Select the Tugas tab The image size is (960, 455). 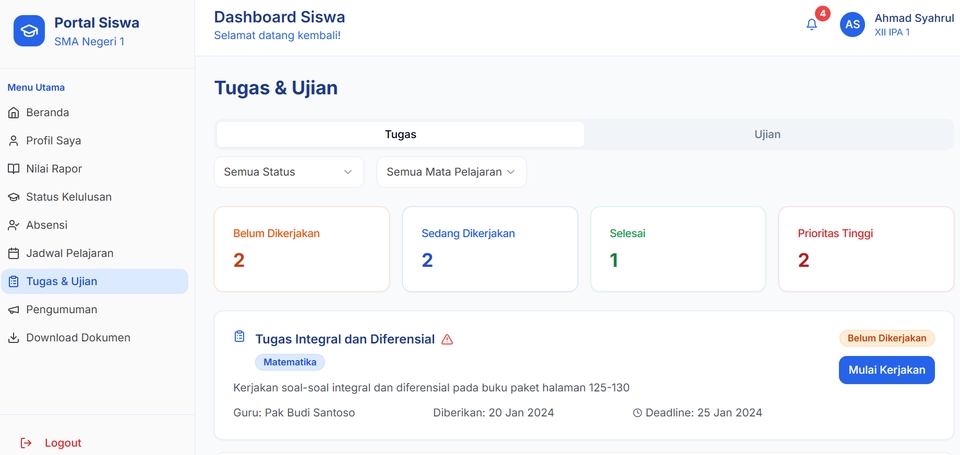click(x=400, y=134)
